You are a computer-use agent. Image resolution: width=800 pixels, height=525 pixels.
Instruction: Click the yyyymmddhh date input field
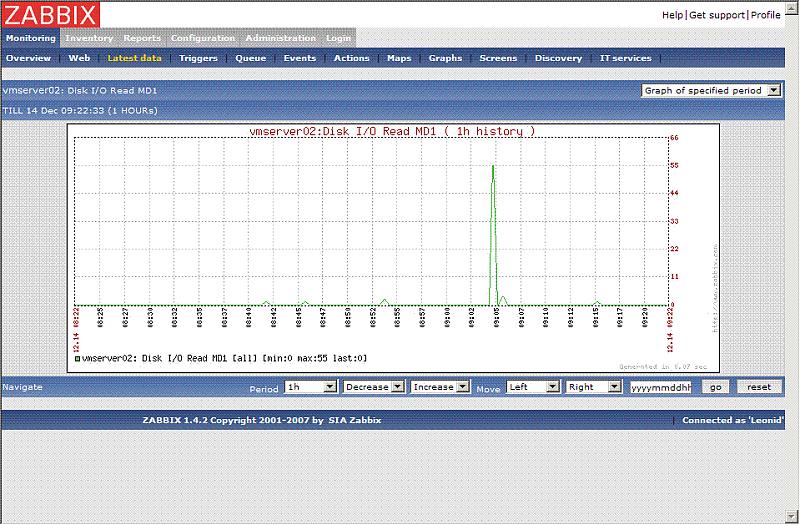pos(661,387)
